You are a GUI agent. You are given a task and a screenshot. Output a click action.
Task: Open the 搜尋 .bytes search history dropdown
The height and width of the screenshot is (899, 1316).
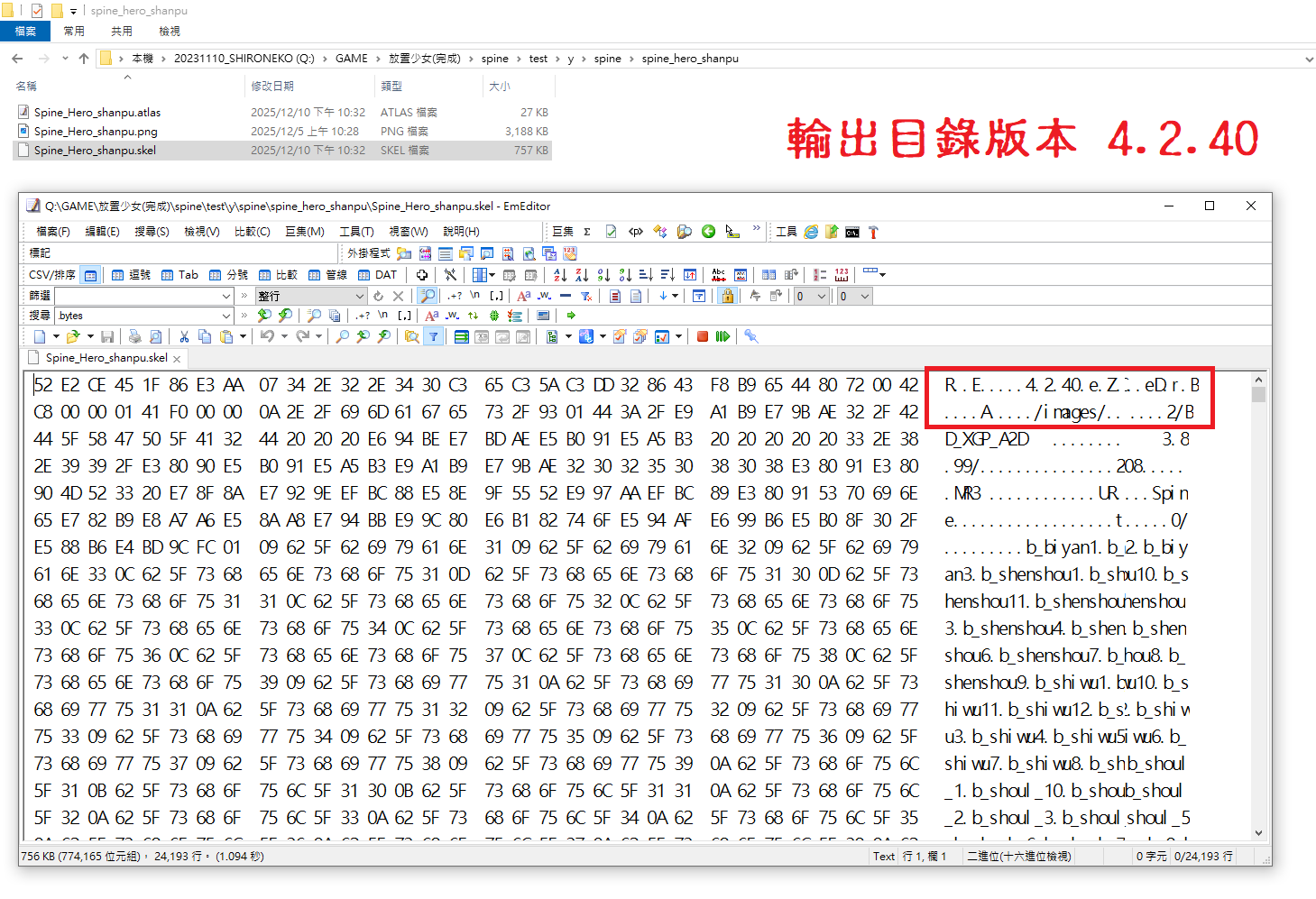[226, 316]
